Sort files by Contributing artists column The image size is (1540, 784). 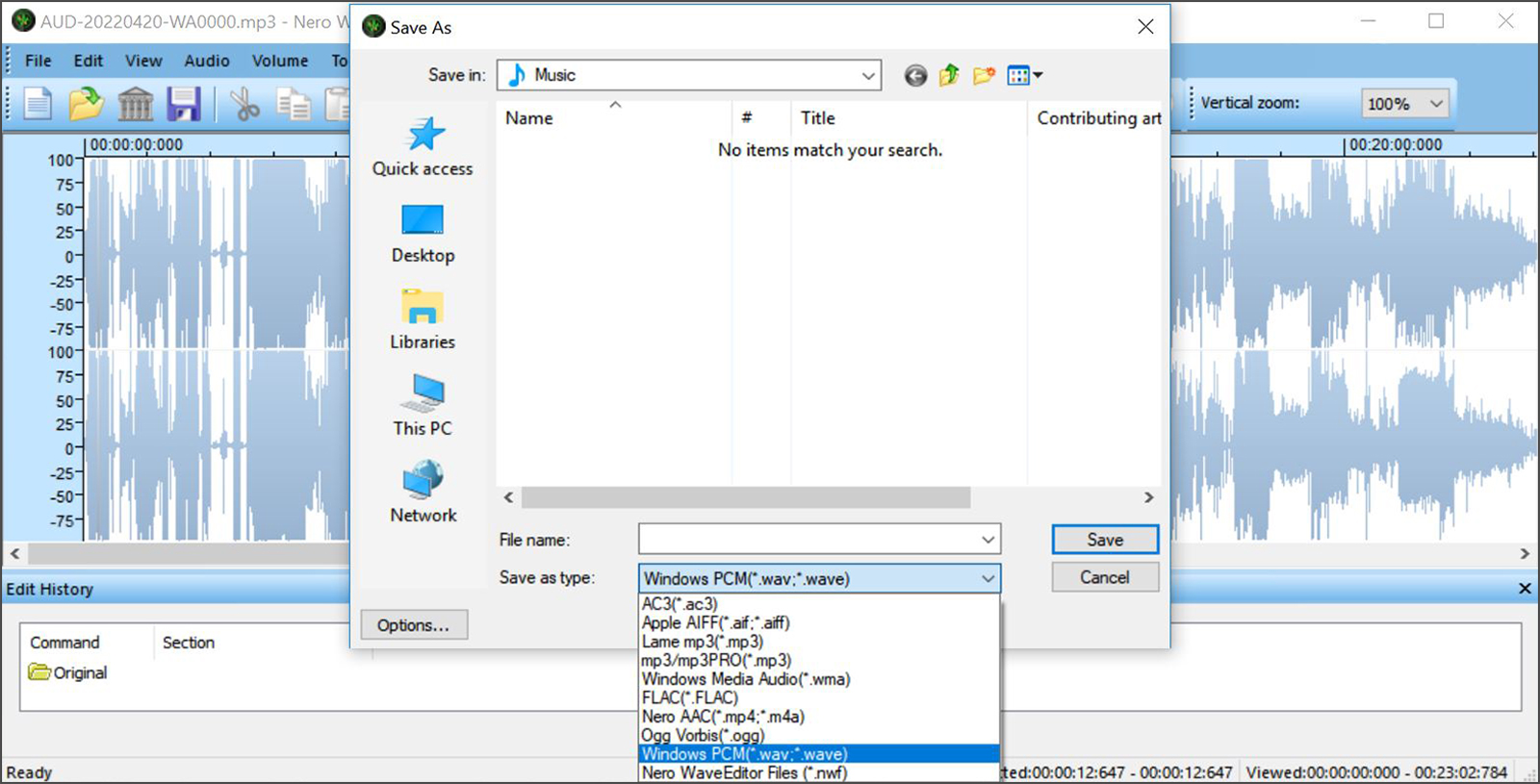(x=1095, y=118)
